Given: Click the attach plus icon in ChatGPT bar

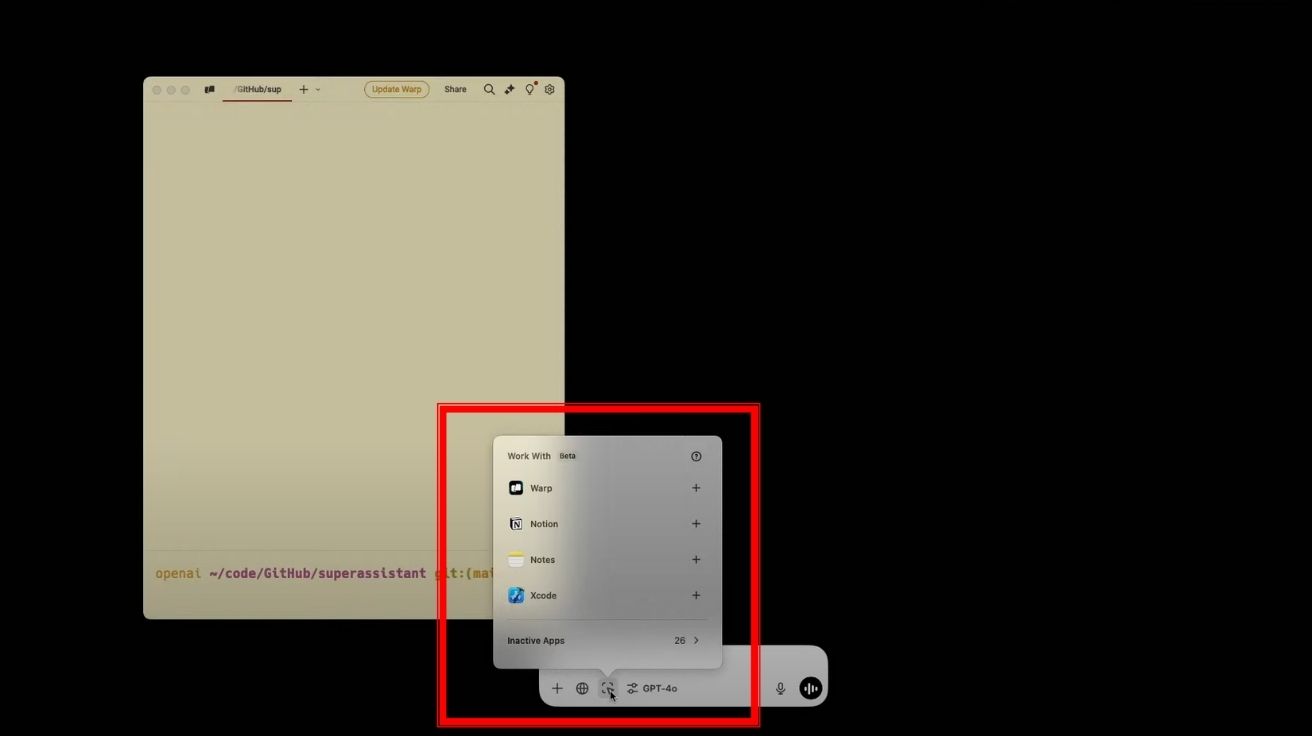Looking at the screenshot, I should (557, 688).
